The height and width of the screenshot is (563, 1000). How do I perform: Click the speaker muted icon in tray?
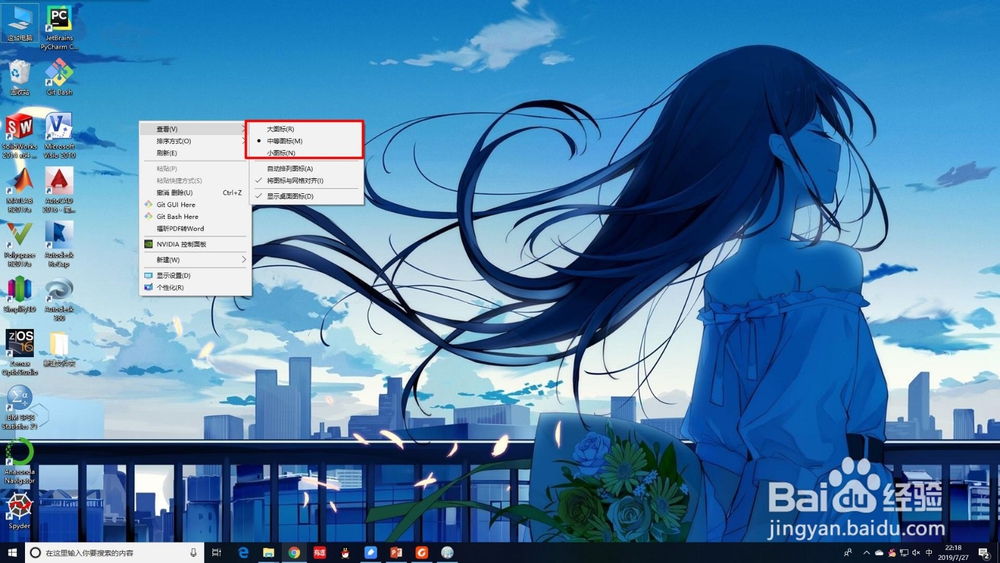tap(916, 553)
